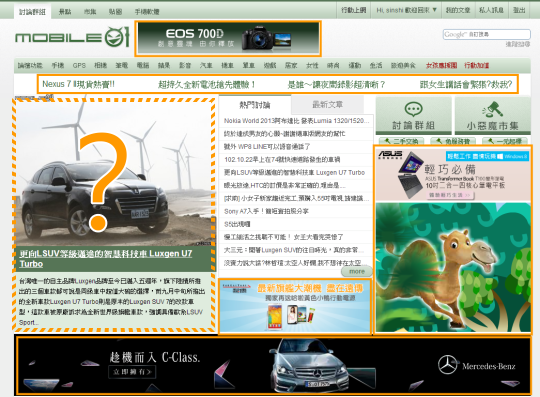Open the 超持久全新電池搶先體驗 text ad
This screenshot has width=540, height=397.
click(206, 84)
